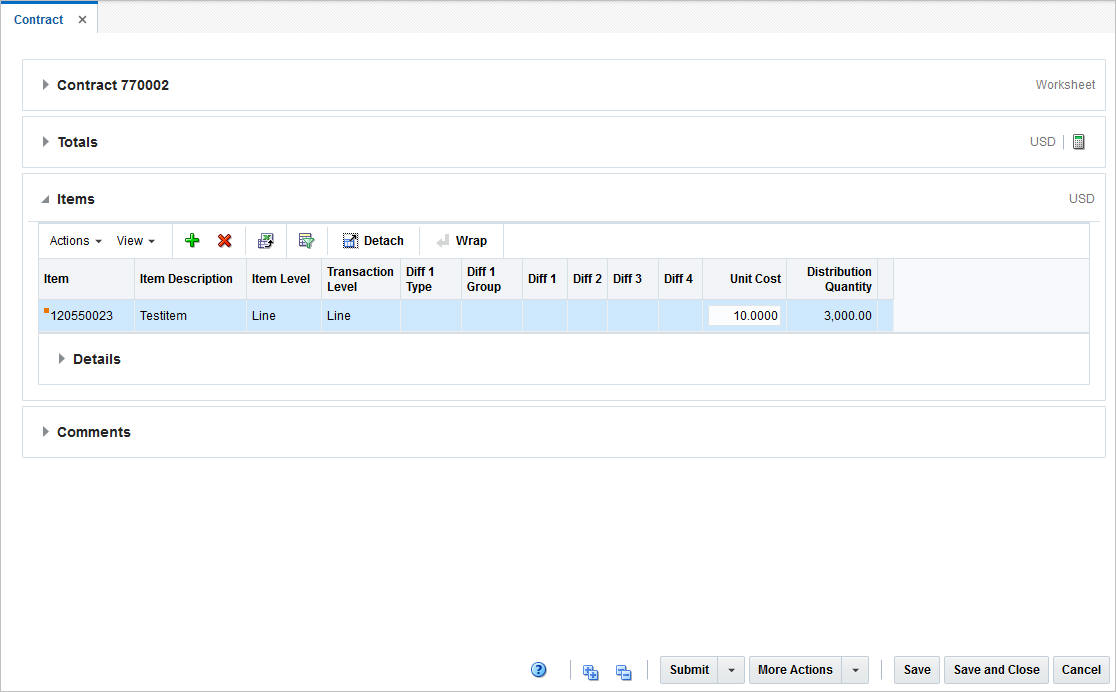Click the Item Description column header

pos(190,279)
